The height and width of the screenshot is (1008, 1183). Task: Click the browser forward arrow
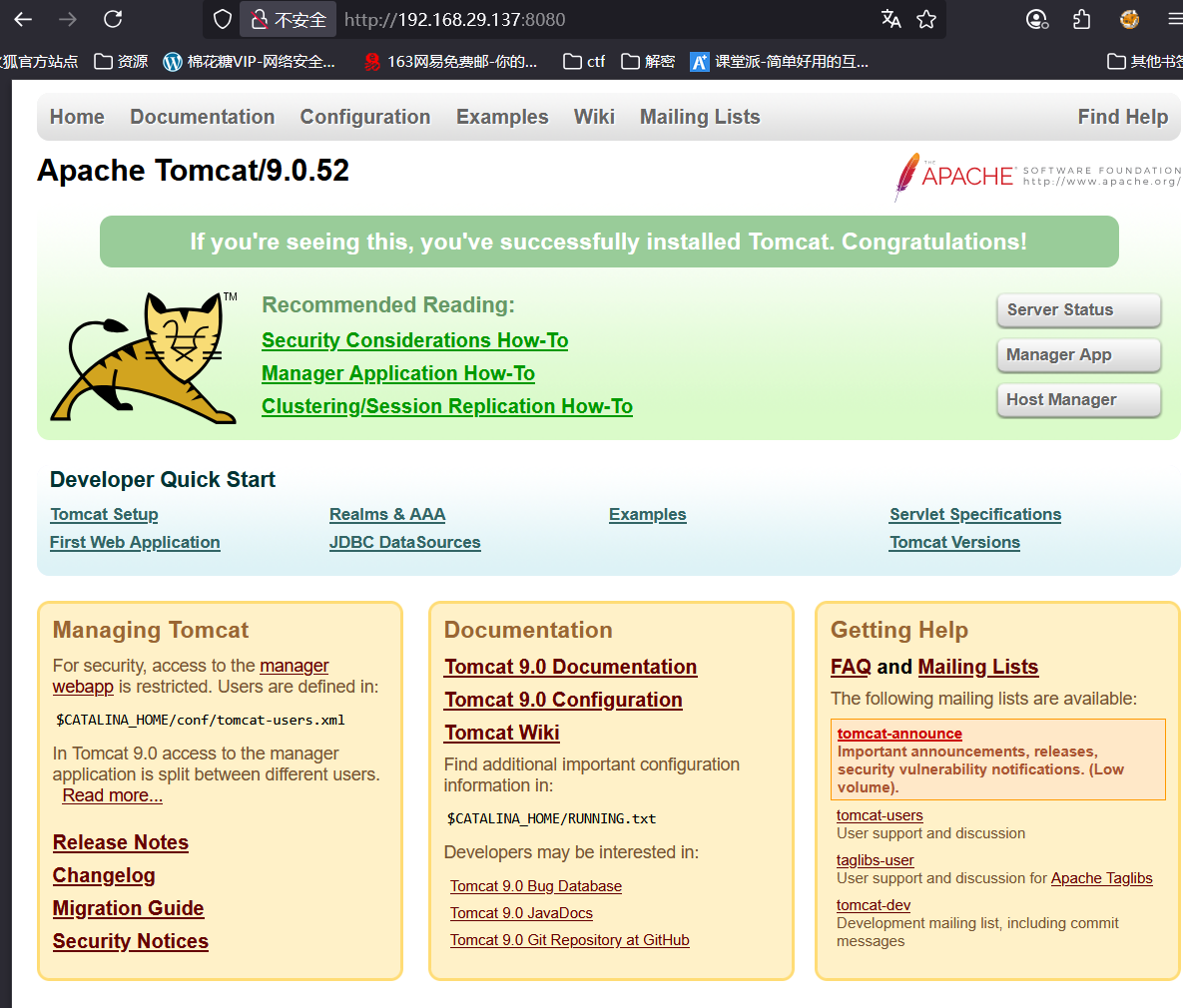point(68,20)
